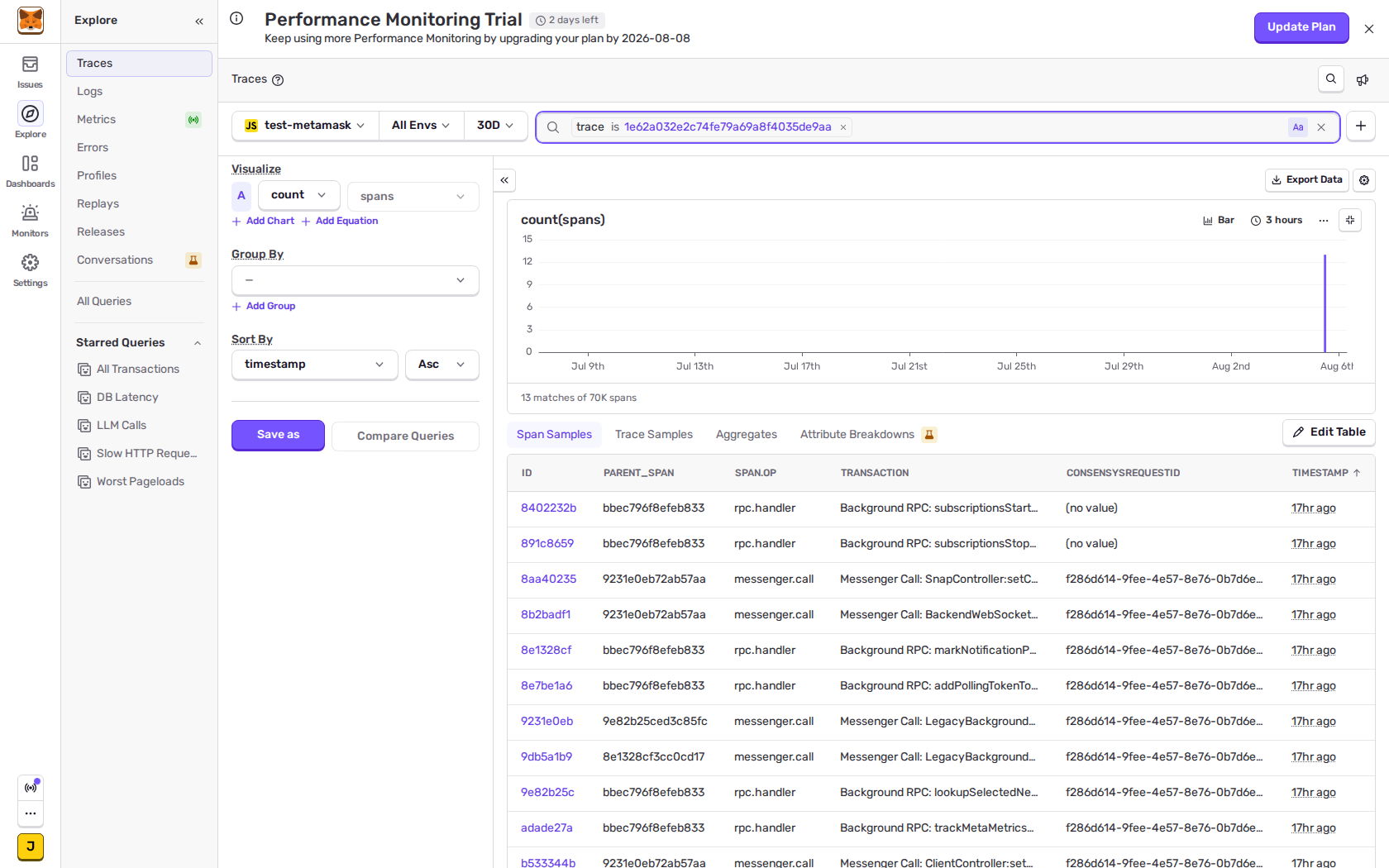Open the spans field dropdown
The height and width of the screenshot is (868, 1389).
413,196
